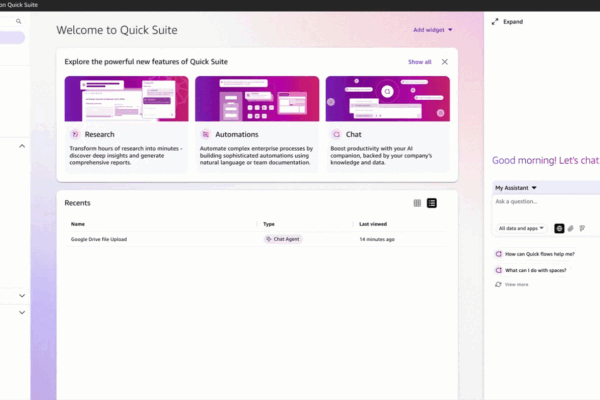Click 'Welcome to Quick Suite' heading
600x400 pixels.
point(117,30)
